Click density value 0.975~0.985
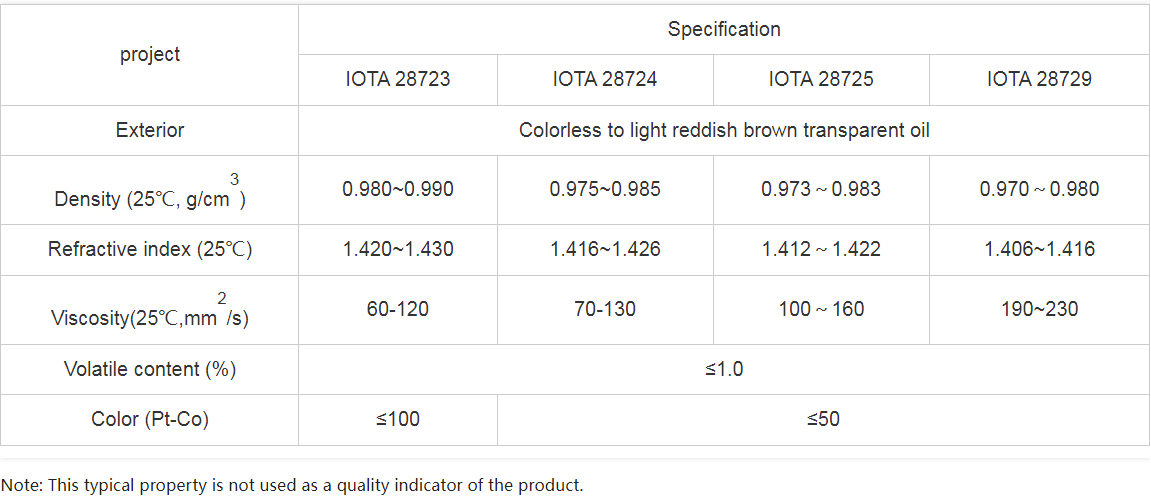The width and height of the screenshot is (1151, 504). point(605,189)
